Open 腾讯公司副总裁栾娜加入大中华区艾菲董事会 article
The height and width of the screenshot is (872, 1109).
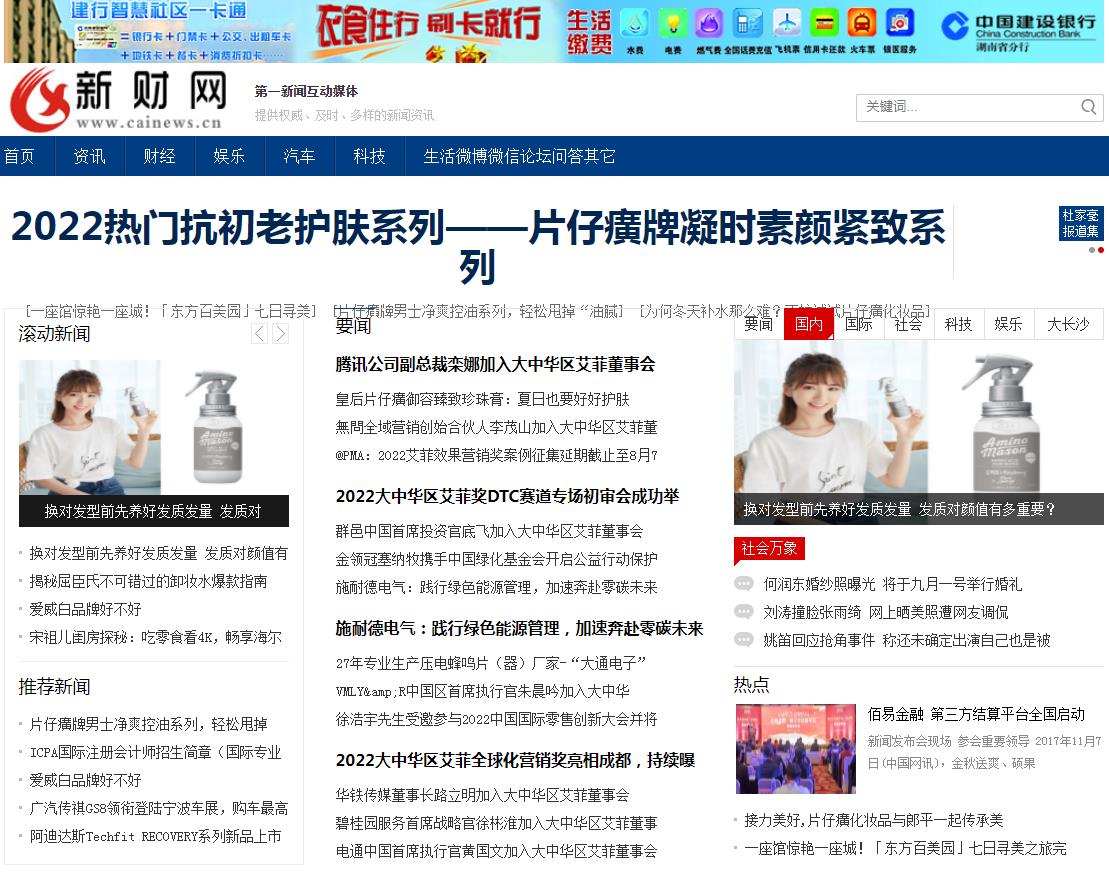[495, 364]
